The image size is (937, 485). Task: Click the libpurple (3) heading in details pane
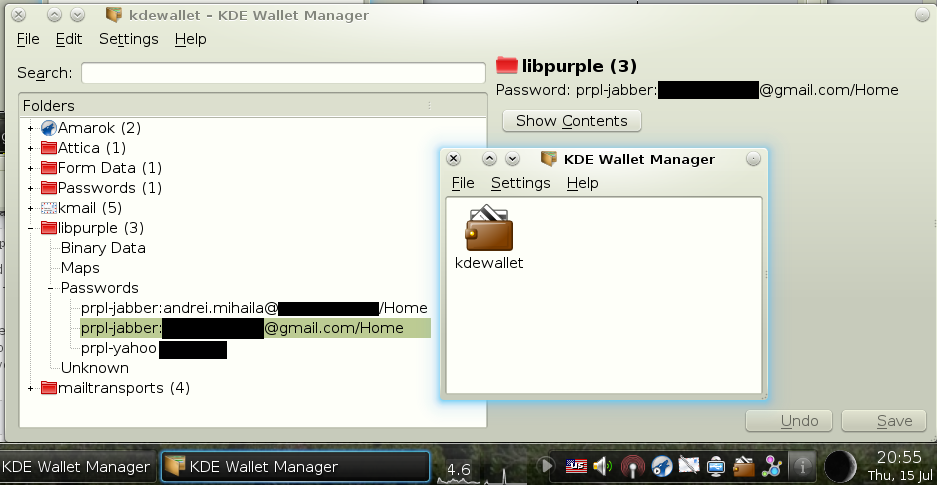pyautogui.click(x=579, y=66)
